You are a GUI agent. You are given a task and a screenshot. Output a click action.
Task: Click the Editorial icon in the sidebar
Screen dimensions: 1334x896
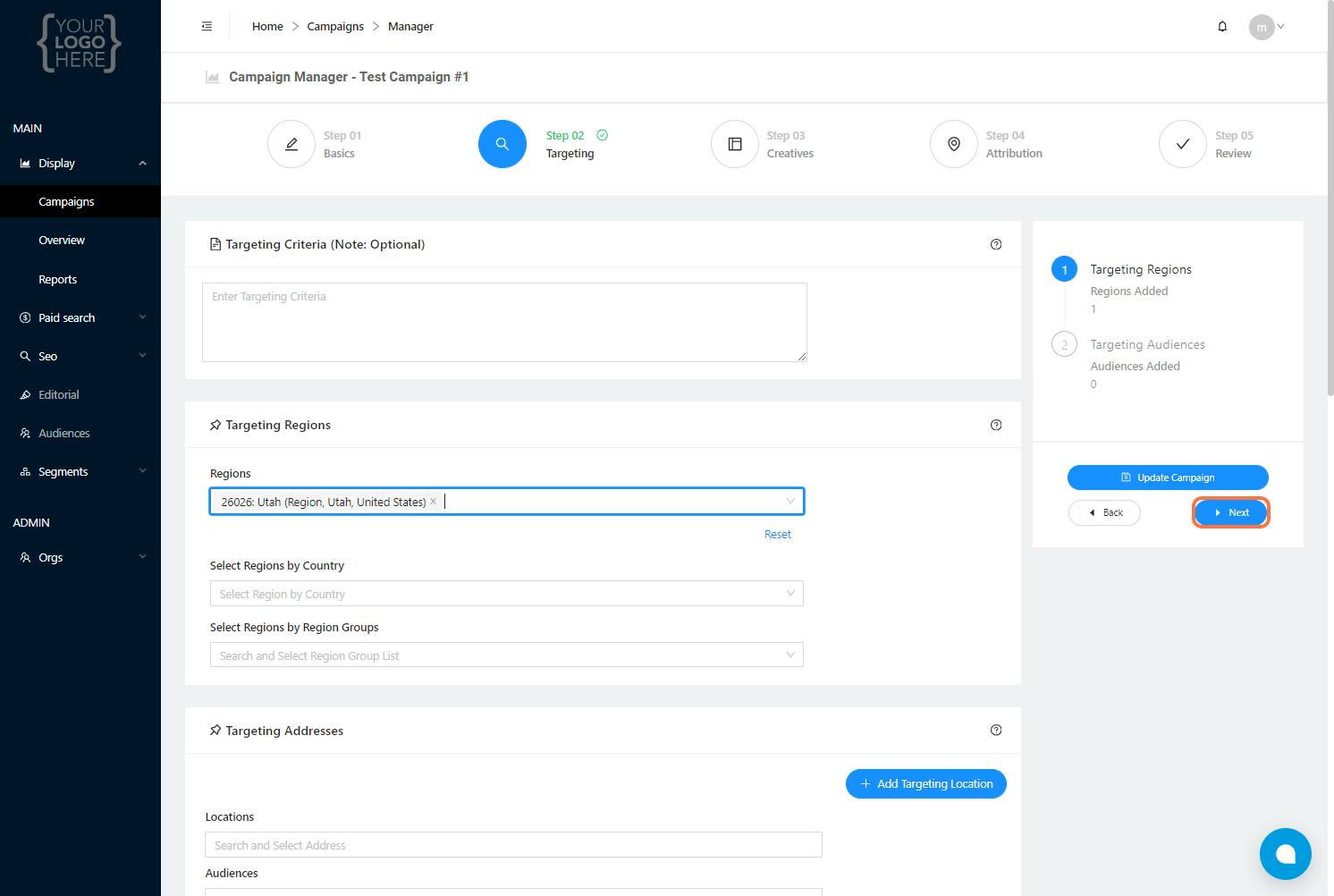click(25, 394)
